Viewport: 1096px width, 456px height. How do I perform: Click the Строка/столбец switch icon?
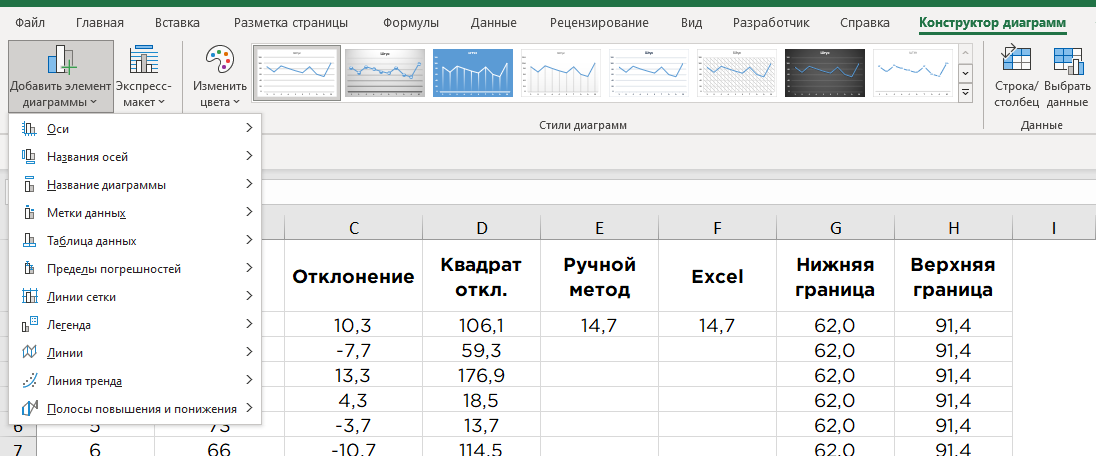1016,59
